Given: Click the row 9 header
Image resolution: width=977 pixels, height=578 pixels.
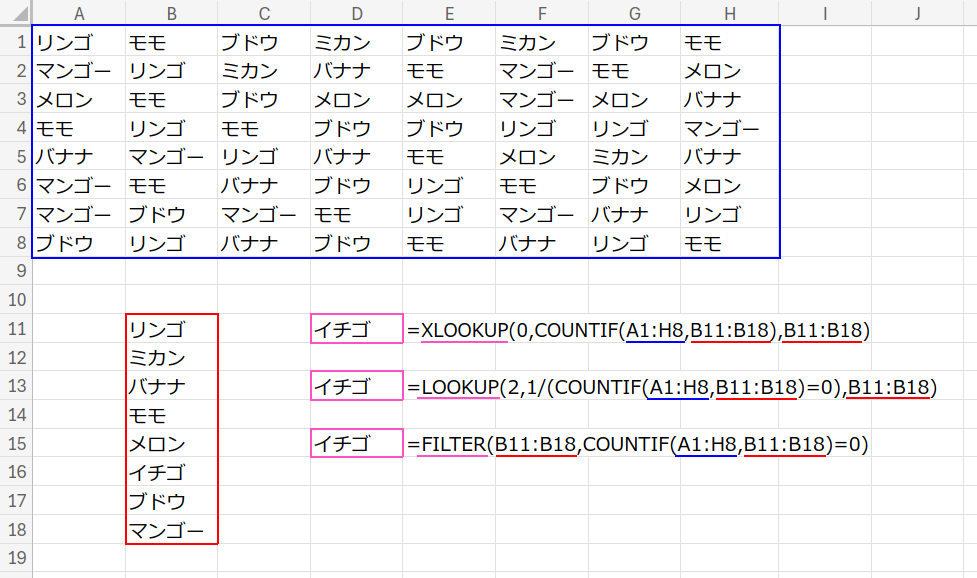Looking at the screenshot, I should point(16,271).
